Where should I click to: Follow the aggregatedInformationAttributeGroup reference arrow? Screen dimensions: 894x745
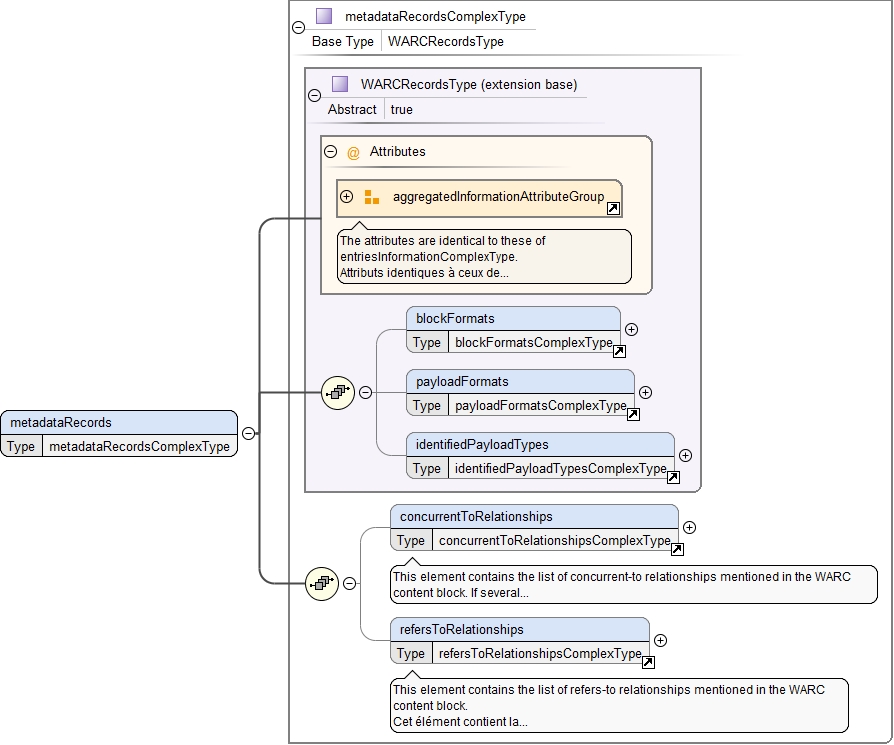coord(613,208)
